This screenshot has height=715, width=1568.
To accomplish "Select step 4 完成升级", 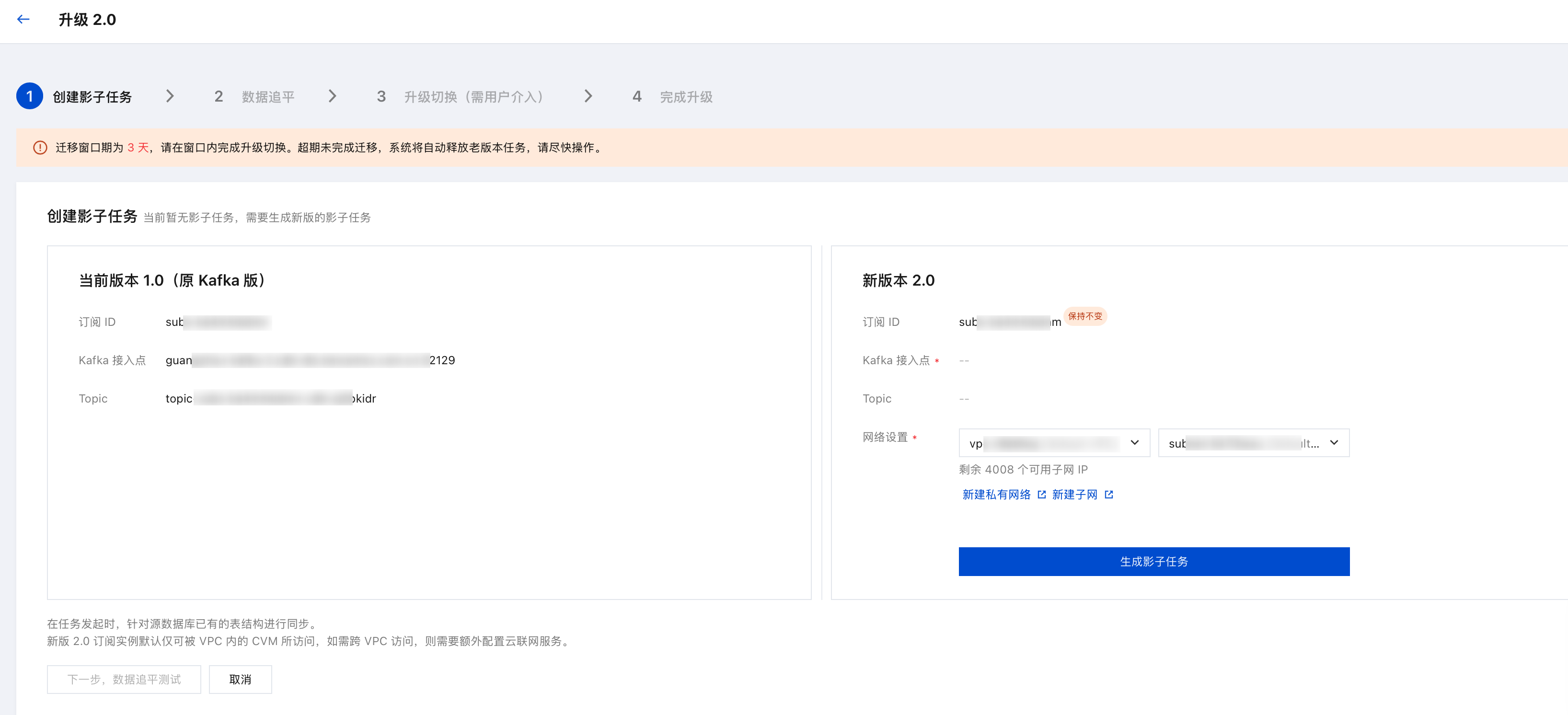I will [672, 97].
